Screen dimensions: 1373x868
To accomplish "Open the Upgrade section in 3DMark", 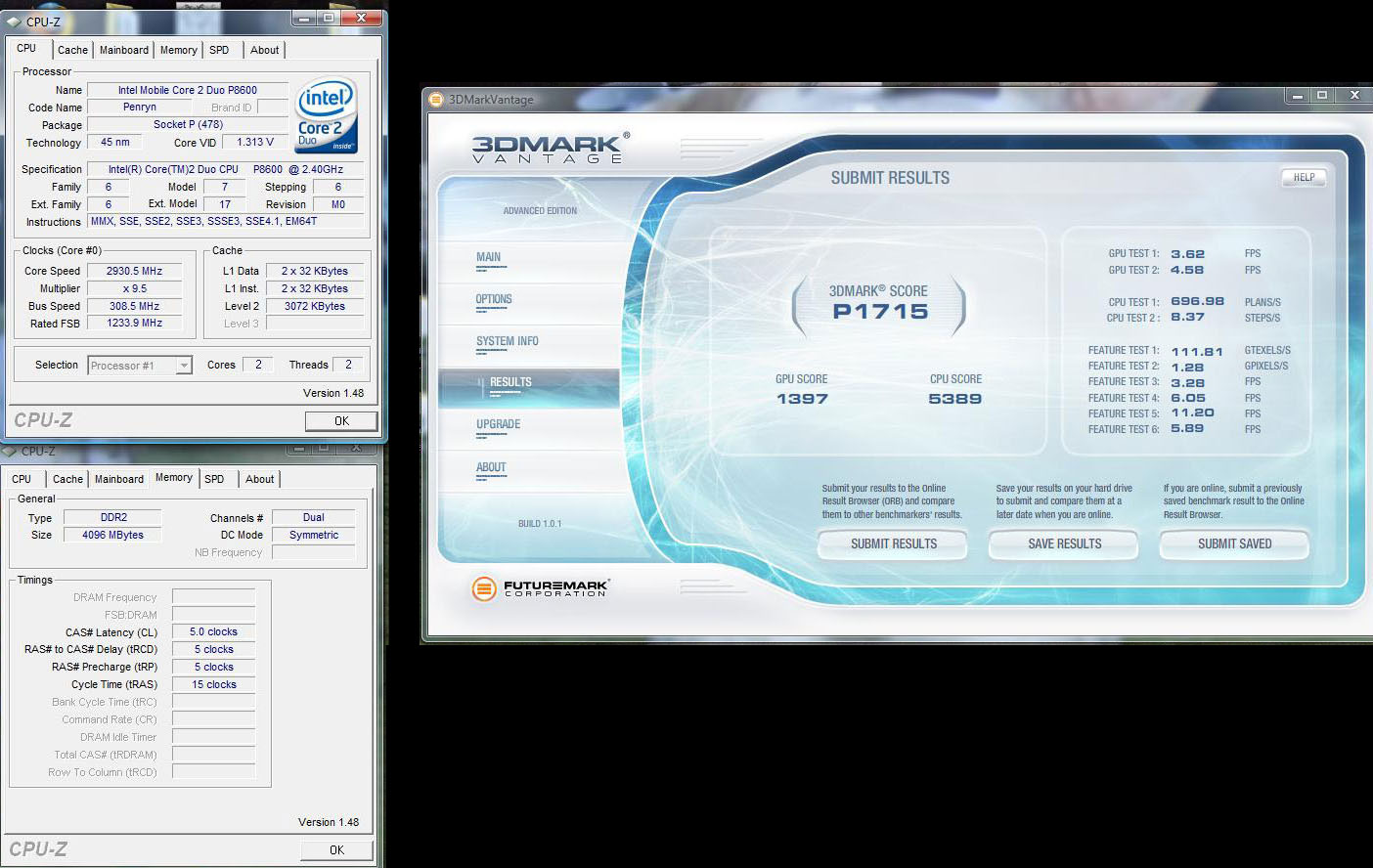I will click(x=498, y=424).
